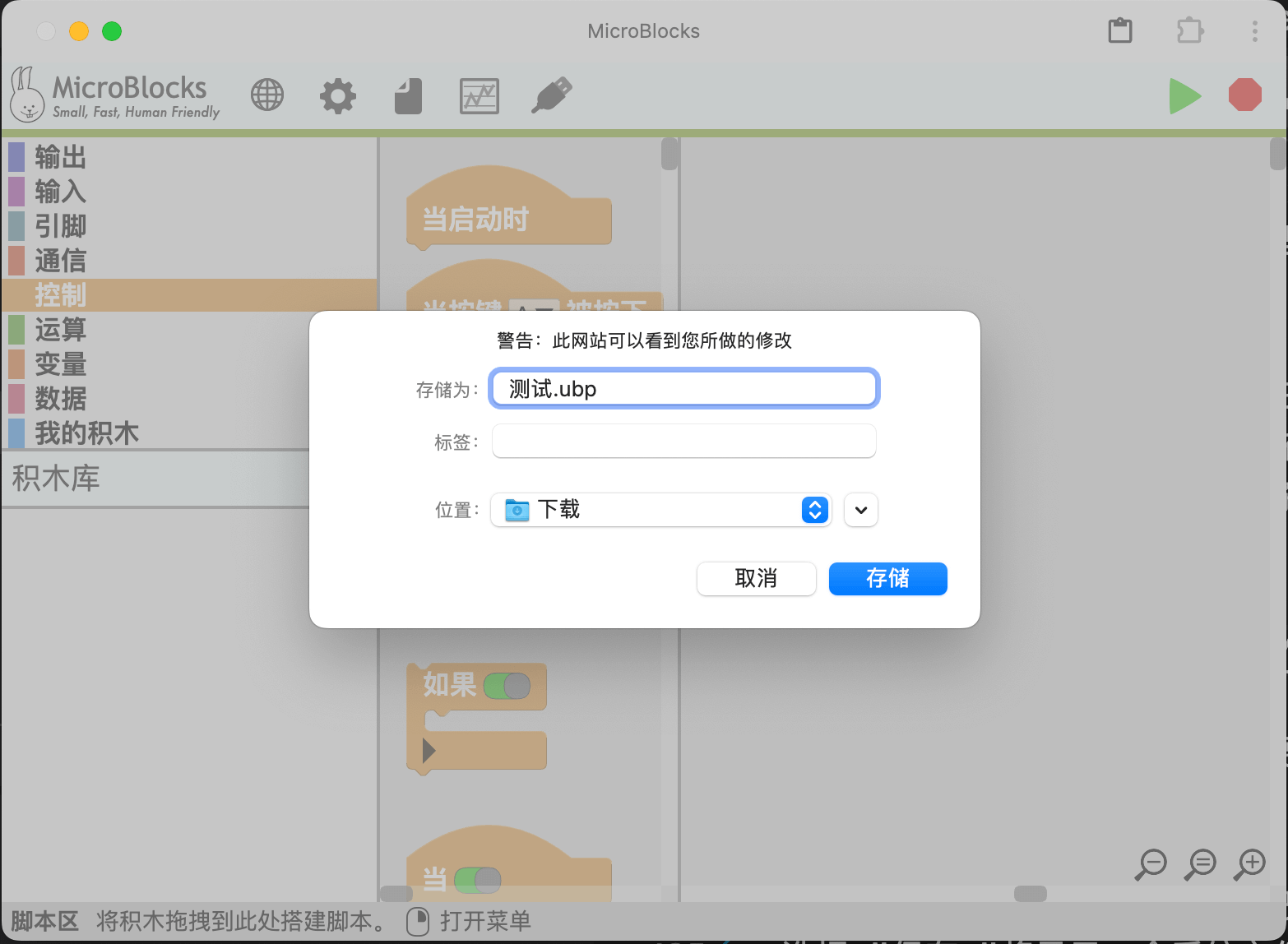
Task: Click the 存储为 filename field
Action: 684,388
